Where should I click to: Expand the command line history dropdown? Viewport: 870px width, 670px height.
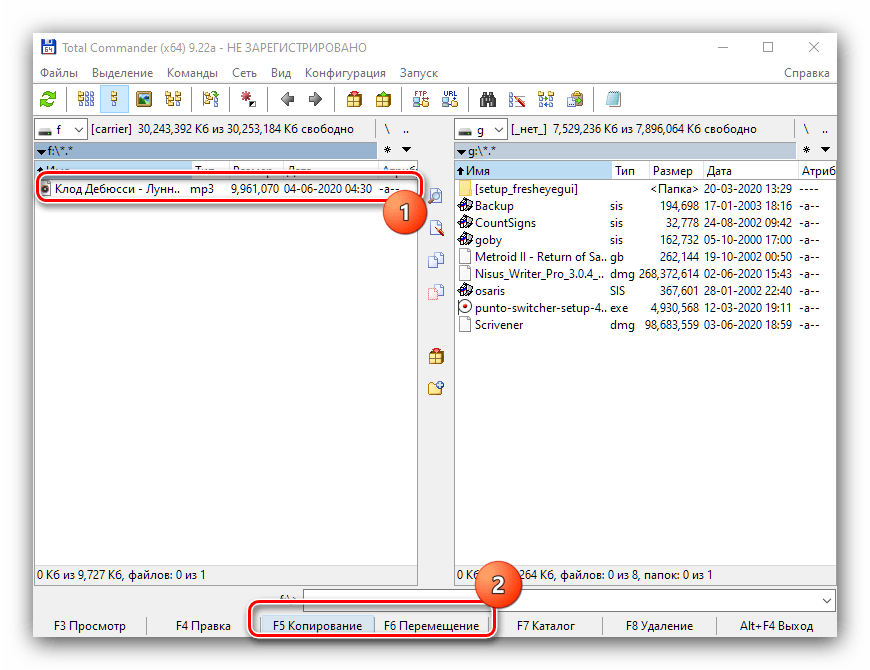click(825, 599)
